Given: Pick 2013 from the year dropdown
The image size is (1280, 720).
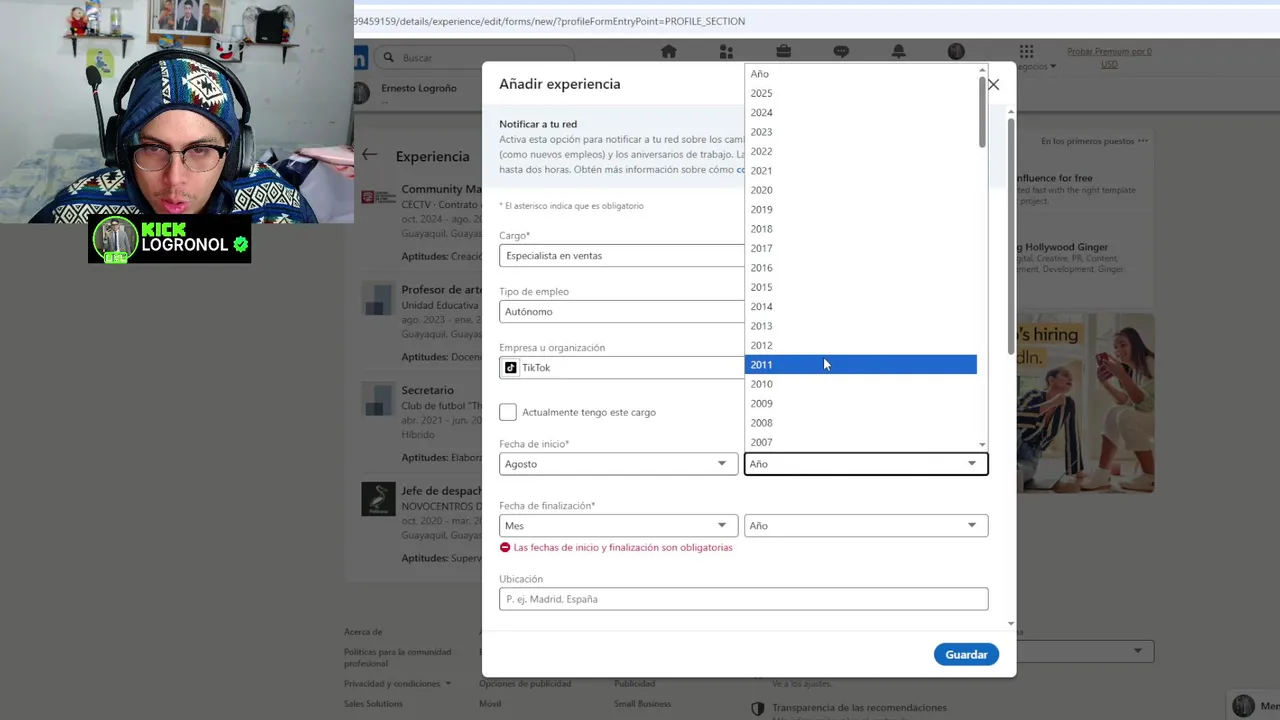Looking at the screenshot, I should click(861, 326).
